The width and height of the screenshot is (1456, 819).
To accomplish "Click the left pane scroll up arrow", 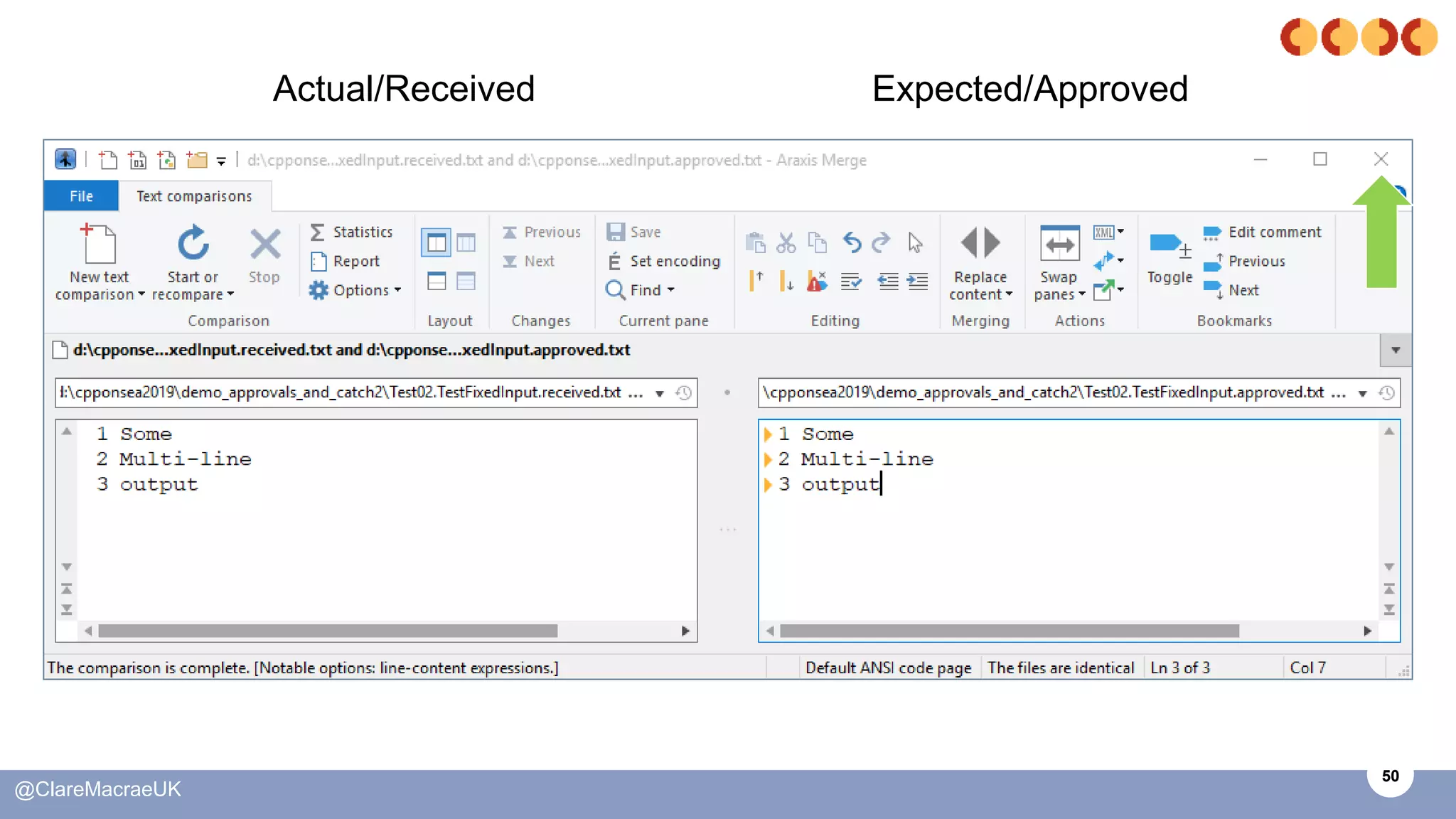I will (x=67, y=432).
